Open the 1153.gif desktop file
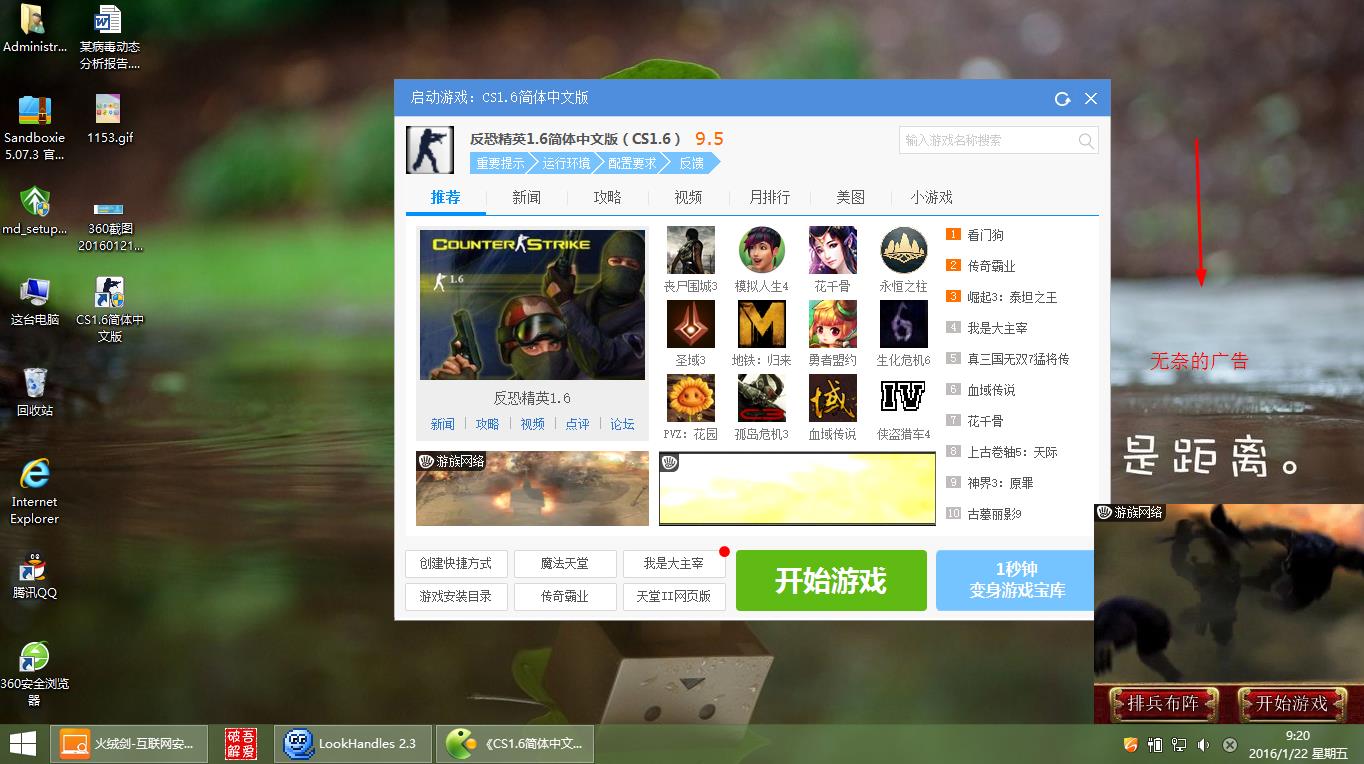1364x764 pixels. (108, 110)
